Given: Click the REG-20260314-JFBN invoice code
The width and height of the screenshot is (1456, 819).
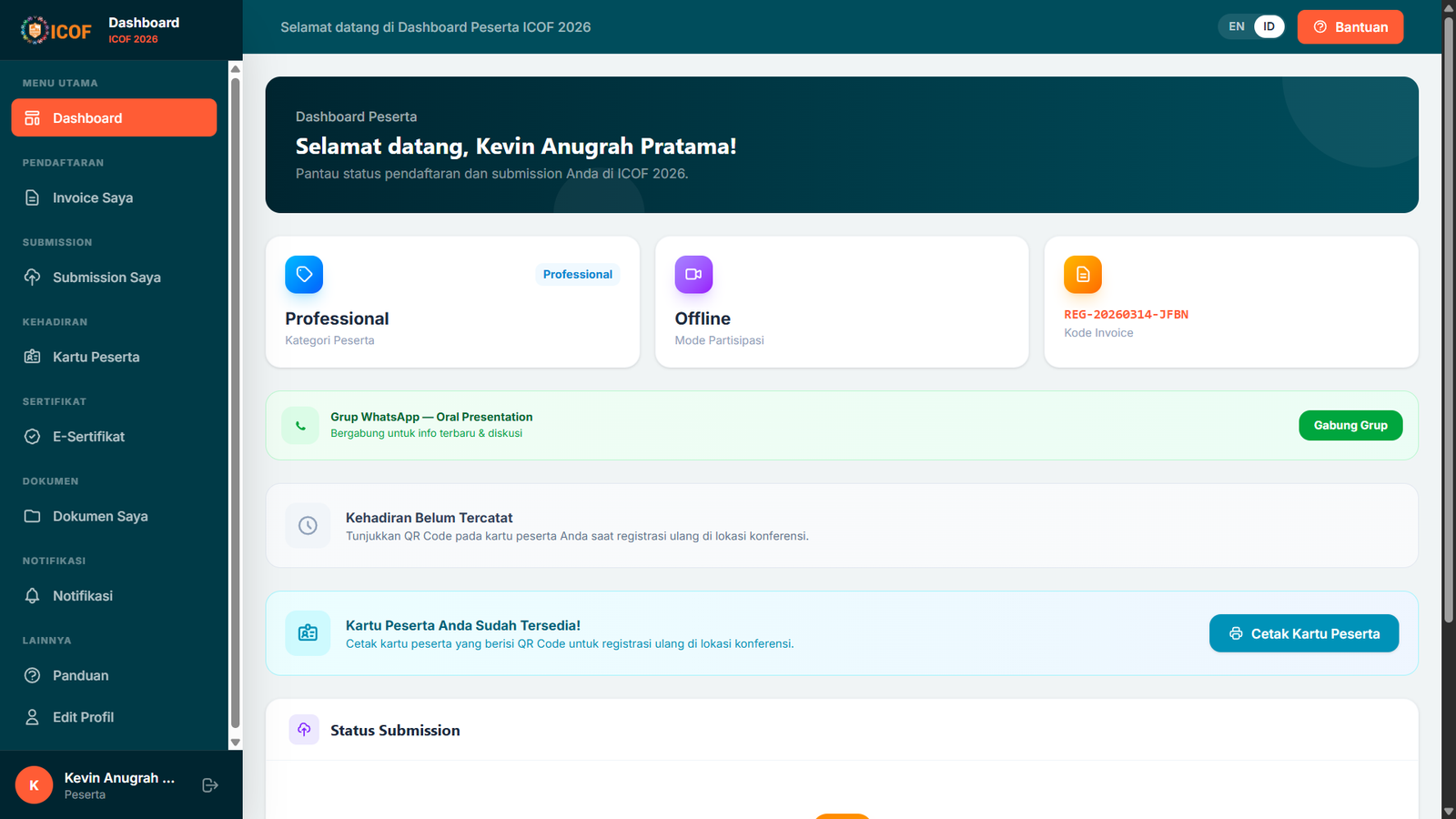Looking at the screenshot, I should (x=1127, y=314).
